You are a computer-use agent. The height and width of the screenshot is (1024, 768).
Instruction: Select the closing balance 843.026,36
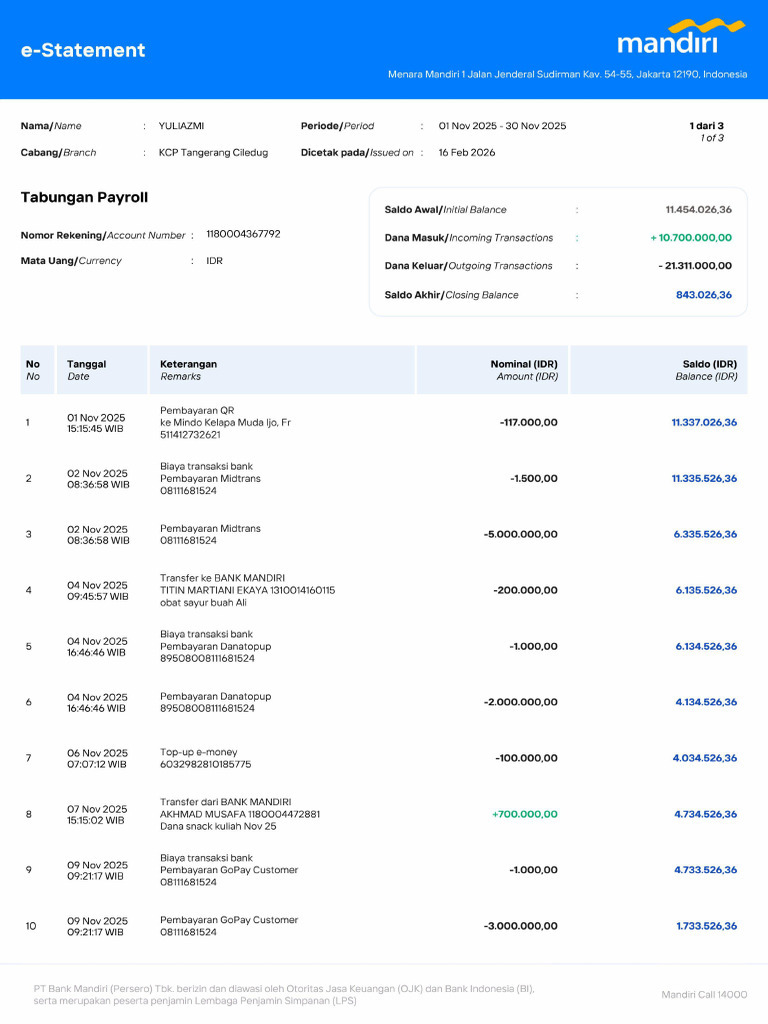pyautogui.click(x=704, y=295)
